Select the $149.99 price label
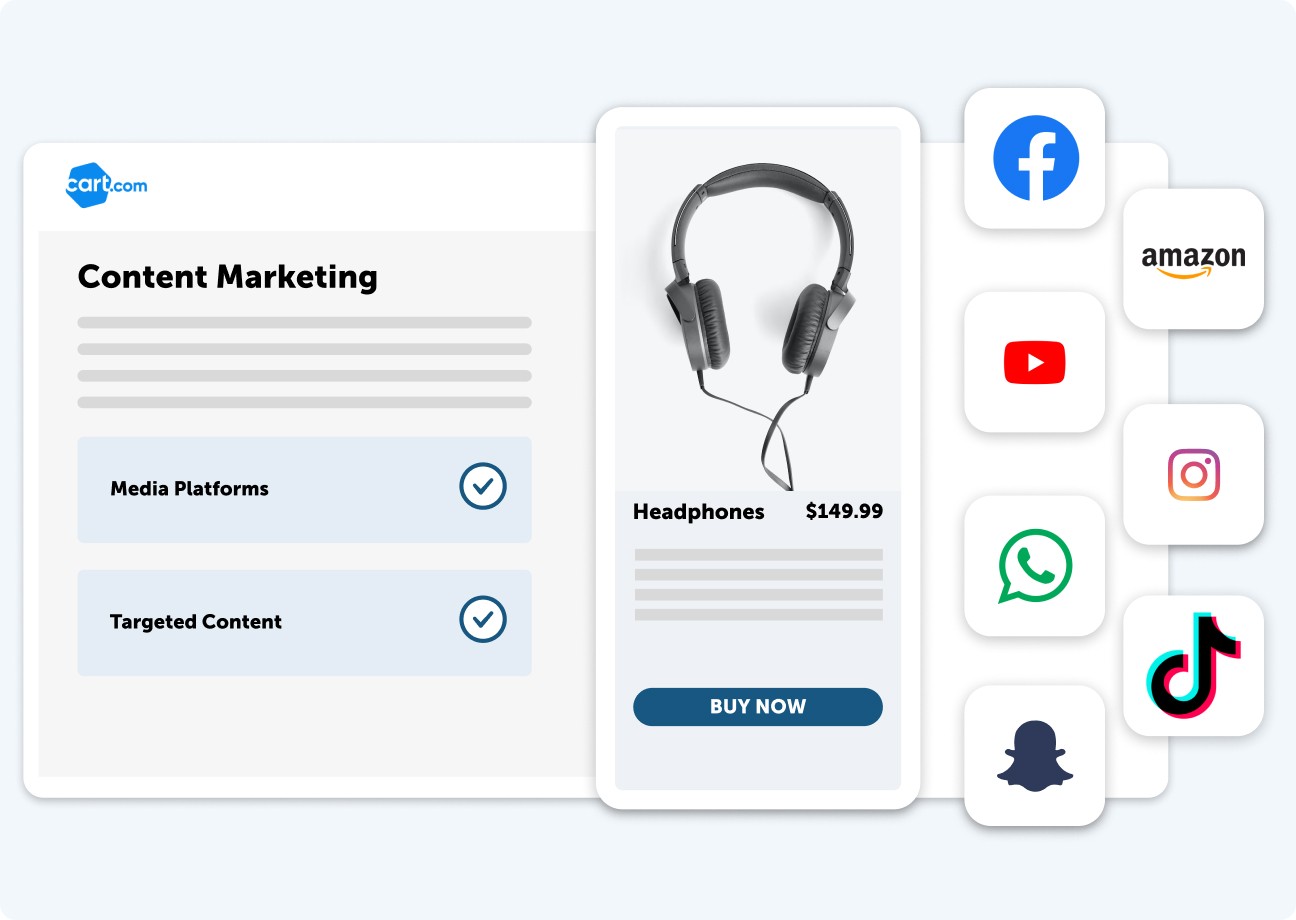This screenshot has width=1296, height=920. click(844, 511)
